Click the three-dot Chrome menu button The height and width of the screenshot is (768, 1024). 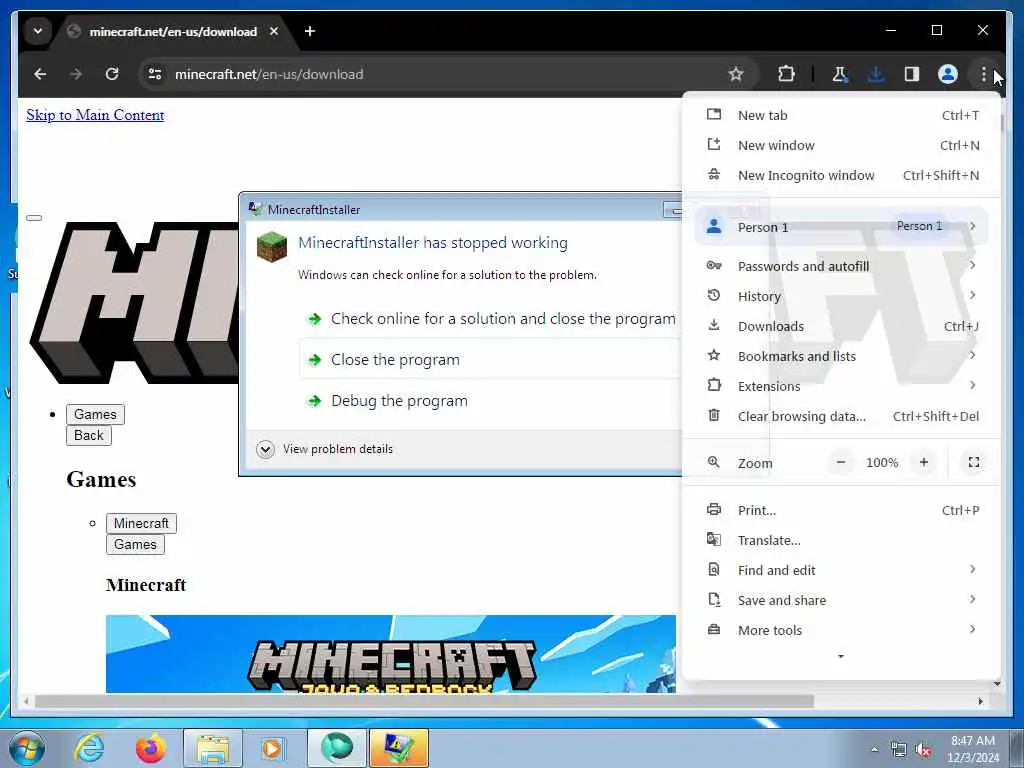[x=984, y=74]
